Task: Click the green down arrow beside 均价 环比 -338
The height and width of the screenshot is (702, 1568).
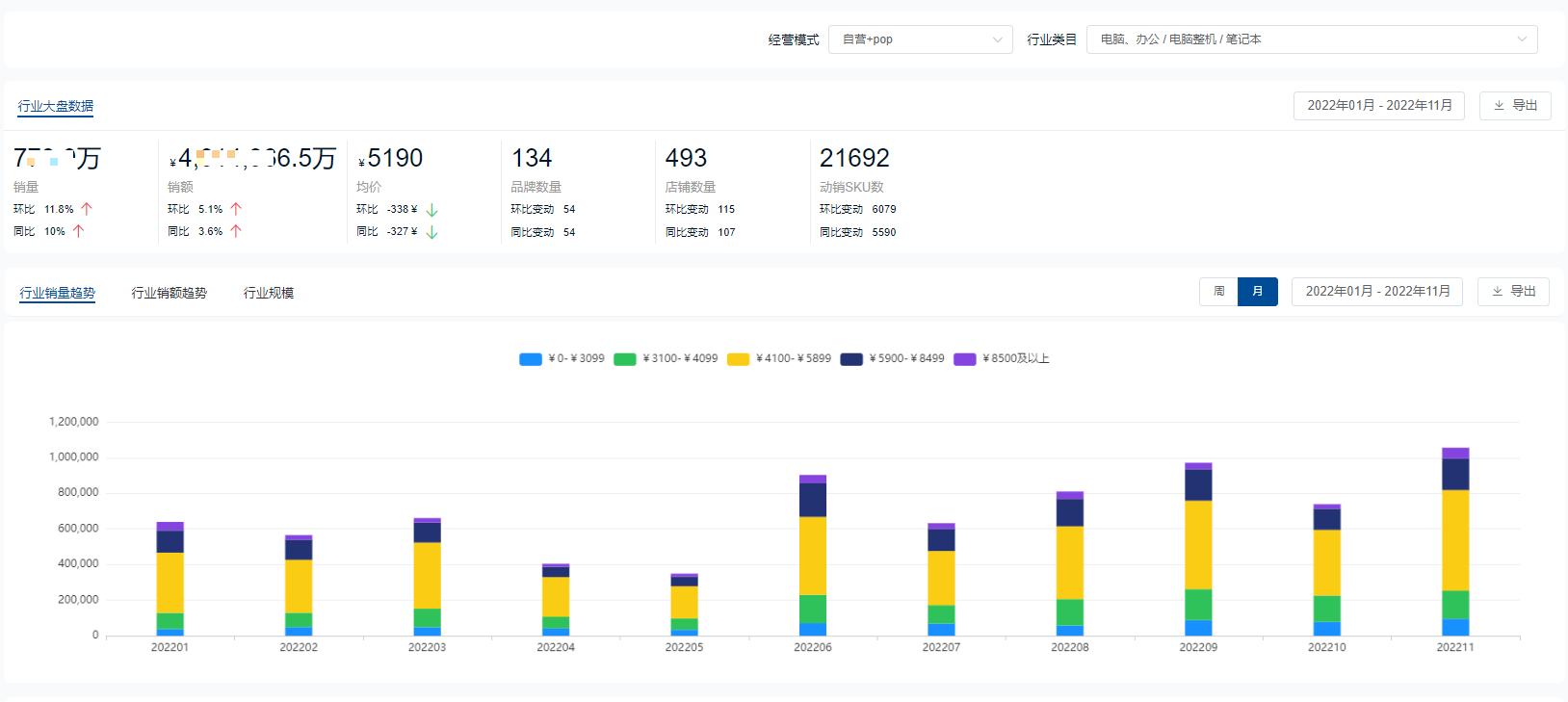Action: point(431,210)
